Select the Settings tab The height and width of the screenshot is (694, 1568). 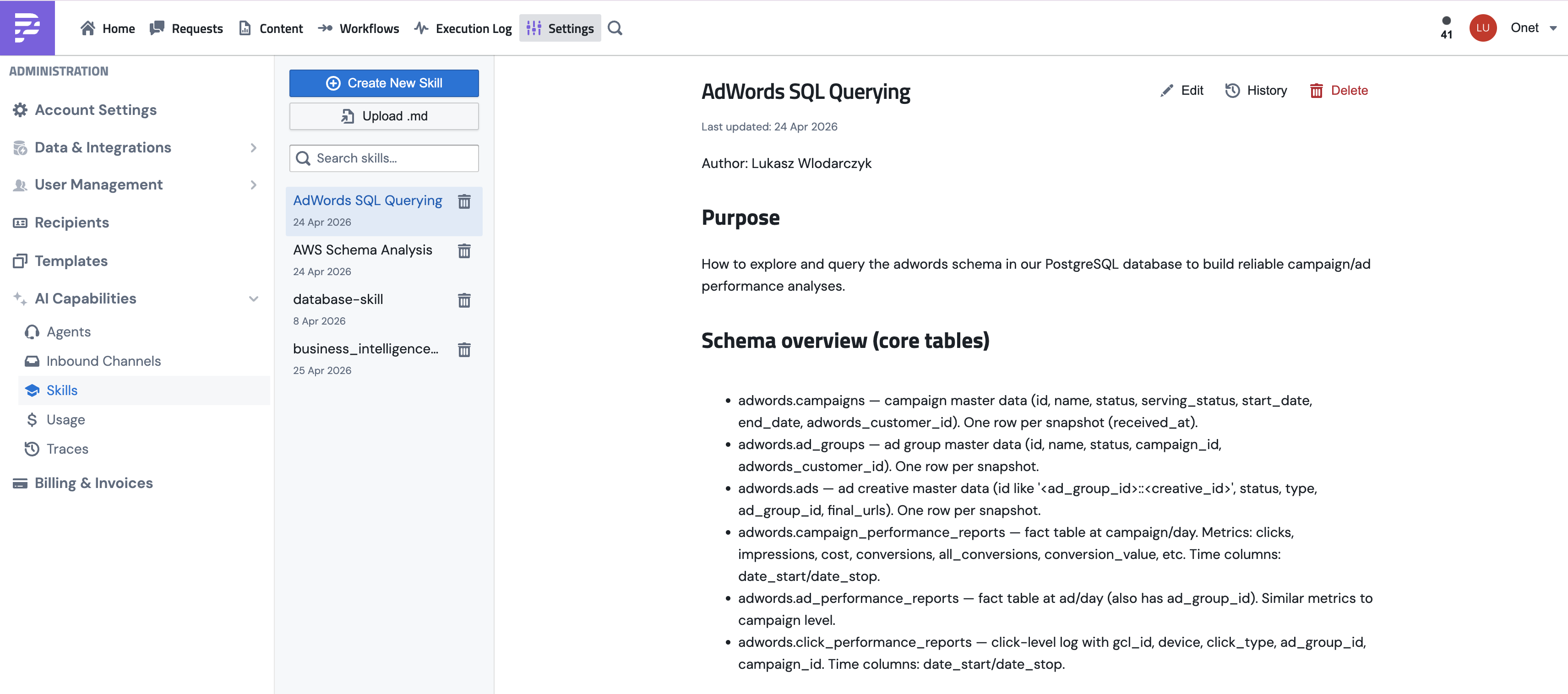click(560, 28)
